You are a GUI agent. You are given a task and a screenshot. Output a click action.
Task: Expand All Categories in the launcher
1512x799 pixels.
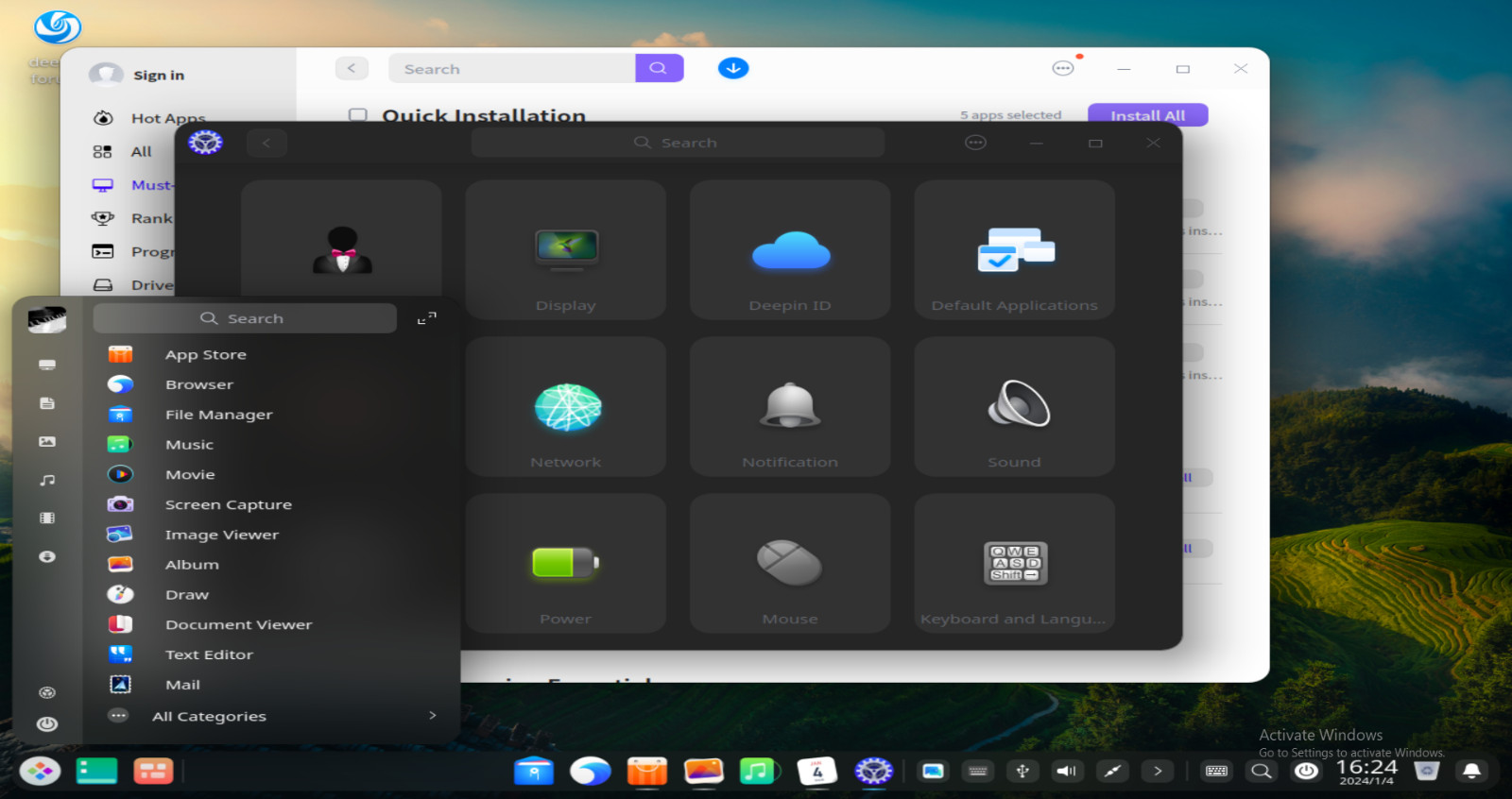(x=272, y=716)
